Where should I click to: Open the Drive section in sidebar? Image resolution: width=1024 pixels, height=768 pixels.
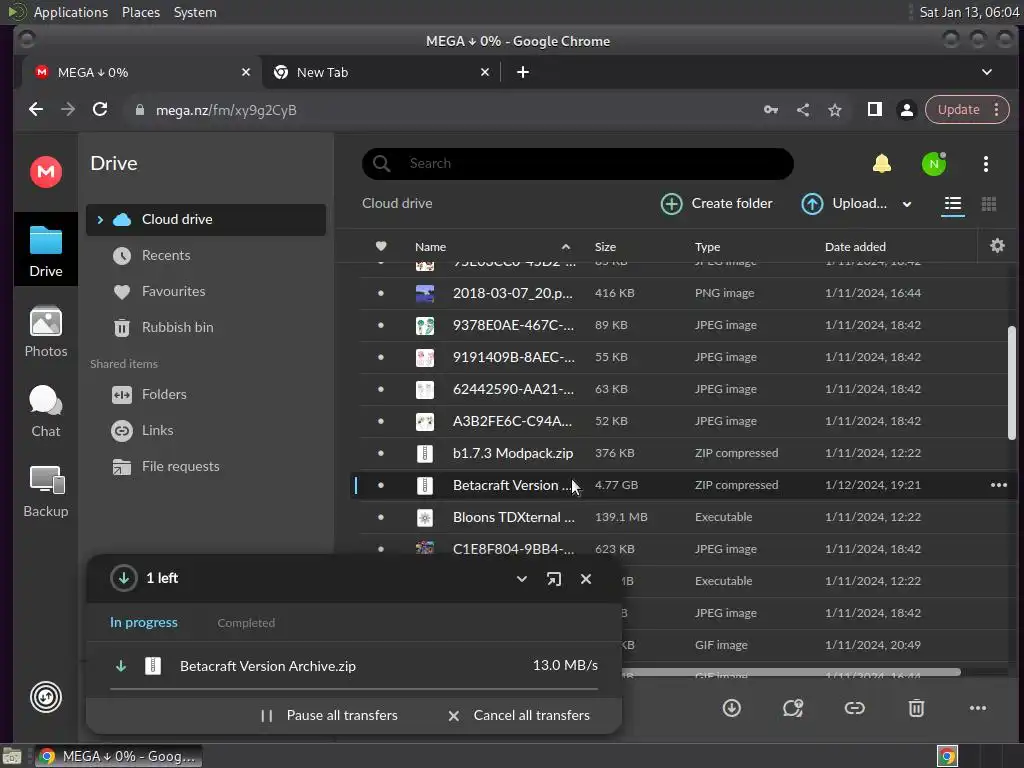(x=46, y=250)
